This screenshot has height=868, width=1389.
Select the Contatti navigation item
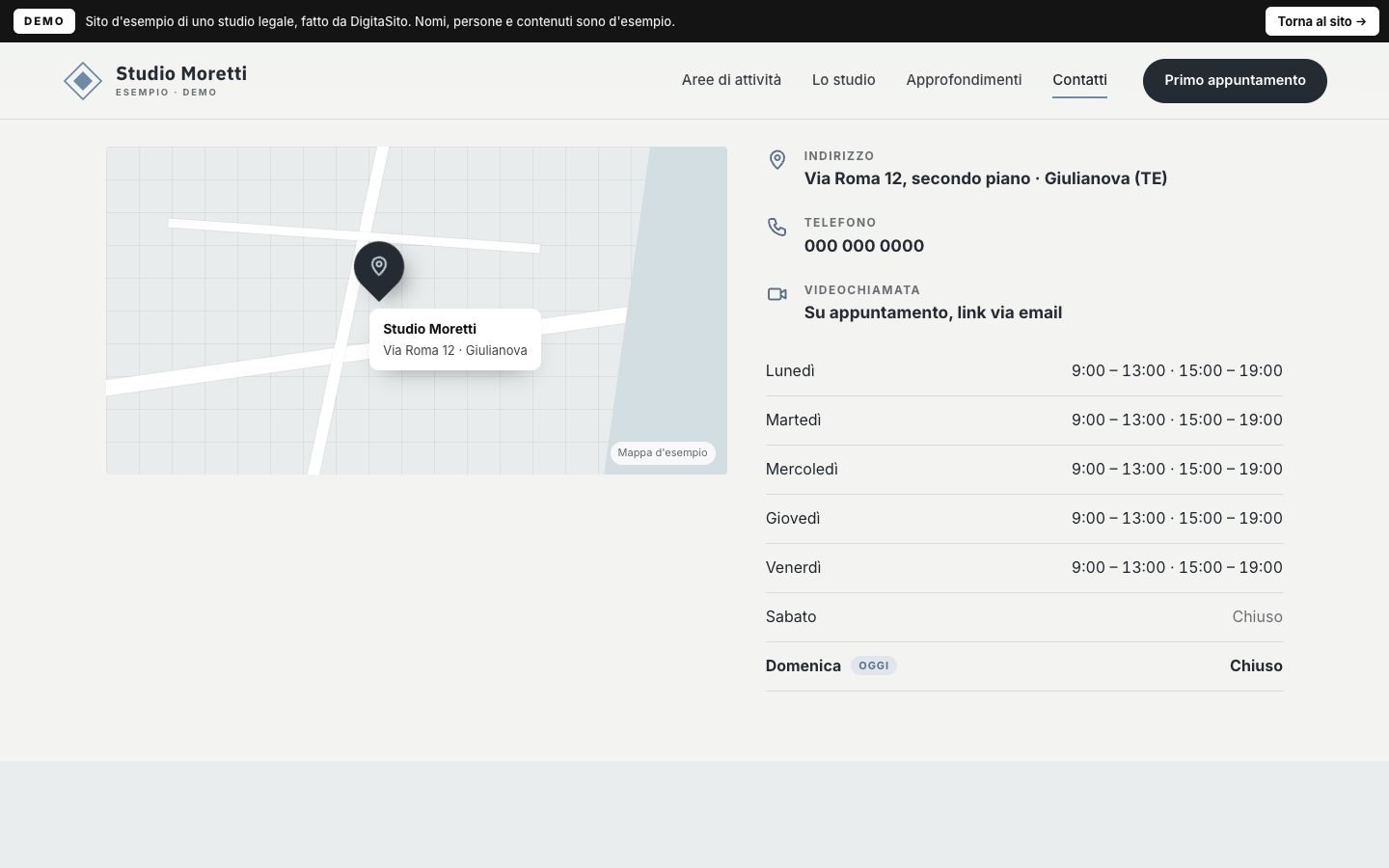(1079, 80)
